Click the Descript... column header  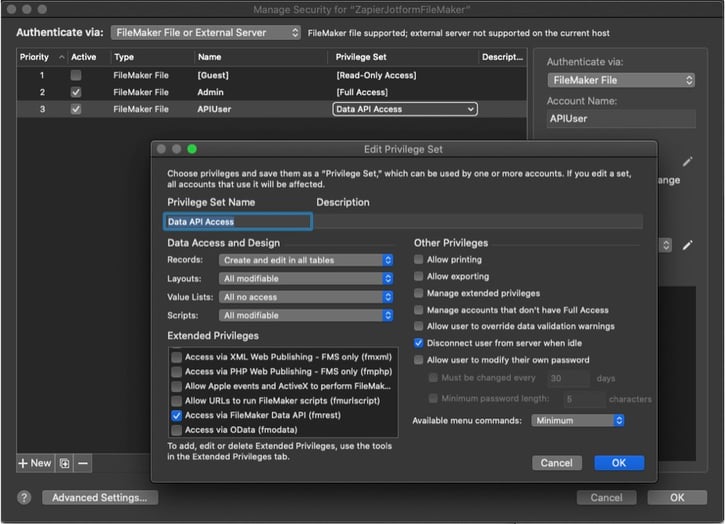click(502, 57)
